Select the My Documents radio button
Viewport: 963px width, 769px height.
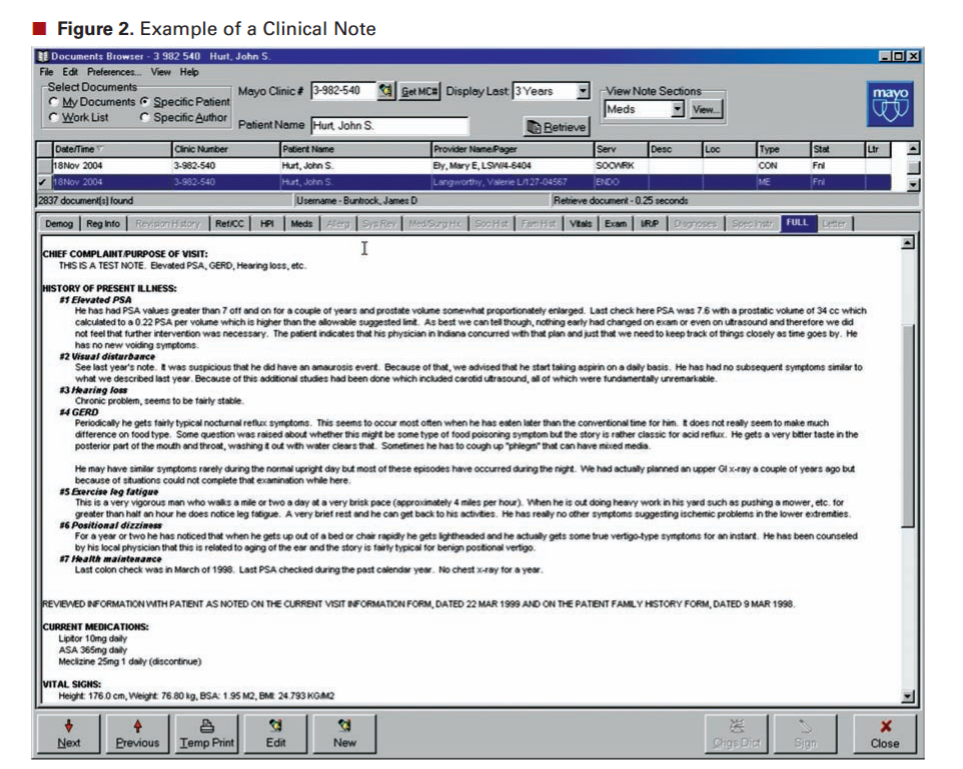tap(54, 102)
